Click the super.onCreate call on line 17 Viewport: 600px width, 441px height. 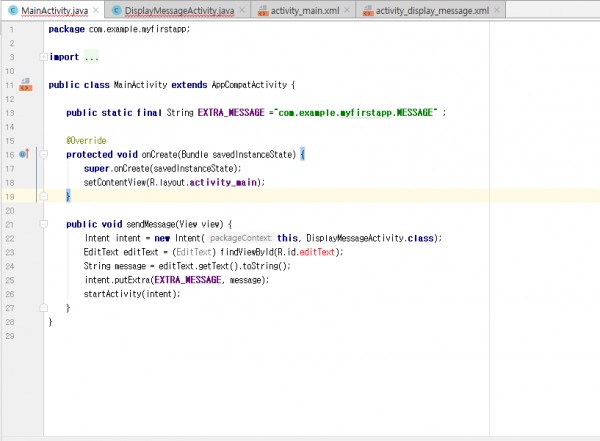[x=162, y=168]
